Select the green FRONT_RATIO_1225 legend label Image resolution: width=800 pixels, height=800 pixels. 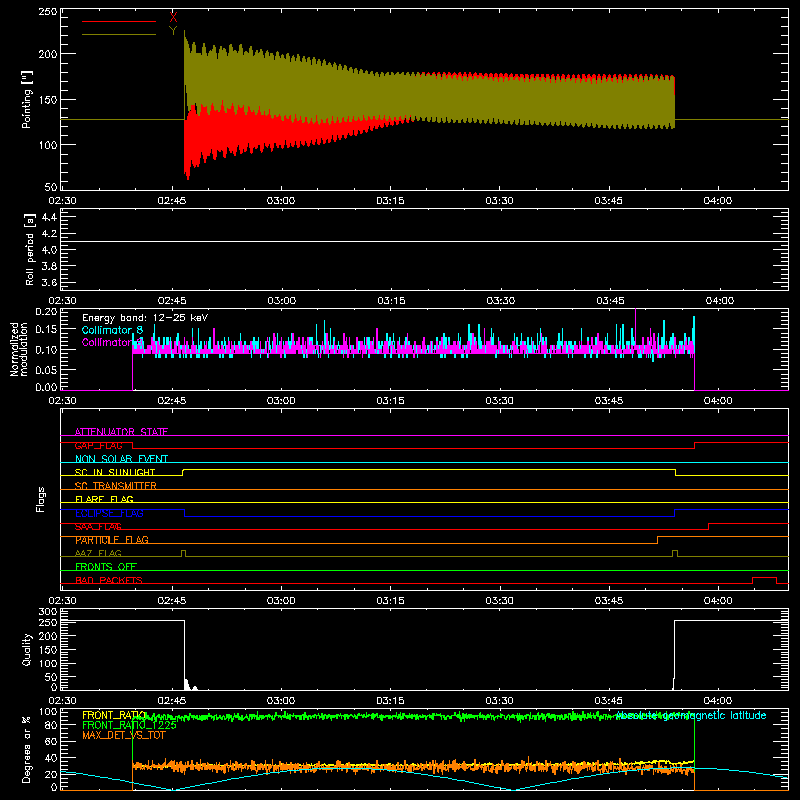point(129,725)
